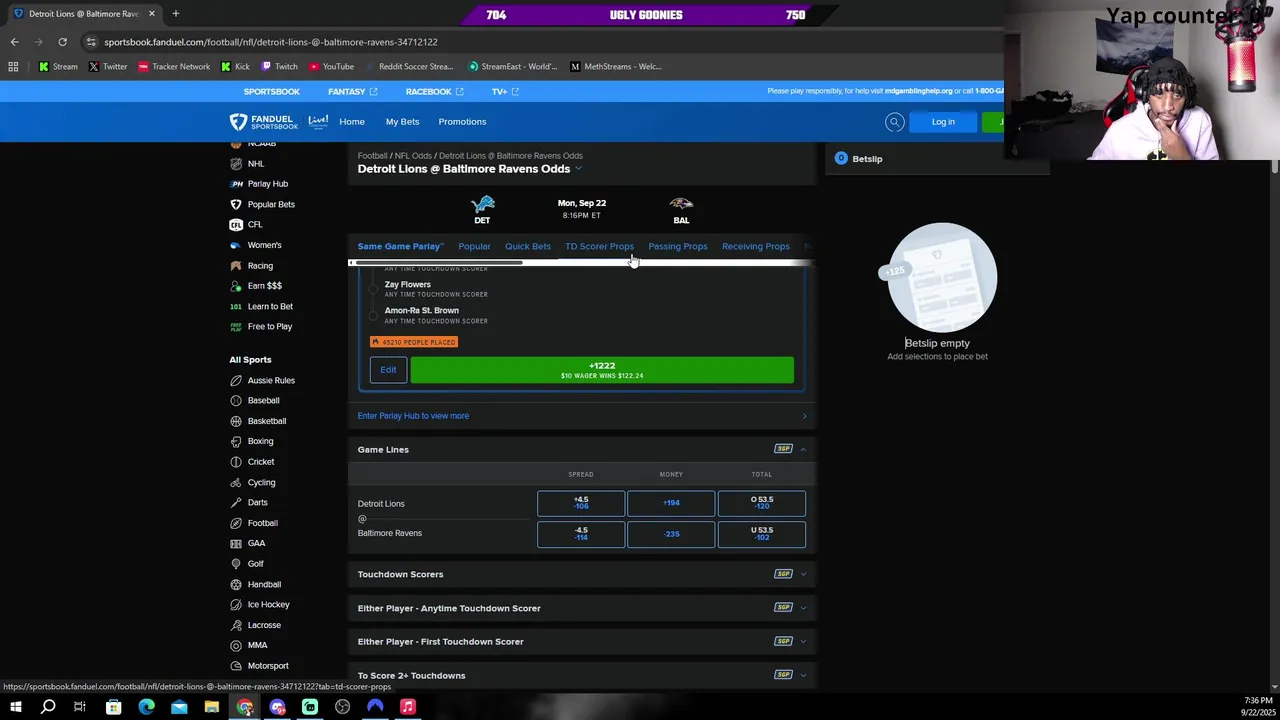The height and width of the screenshot is (720, 1280).
Task: Choose Ice Hockey from All Sports
Action: pos(268,605)
